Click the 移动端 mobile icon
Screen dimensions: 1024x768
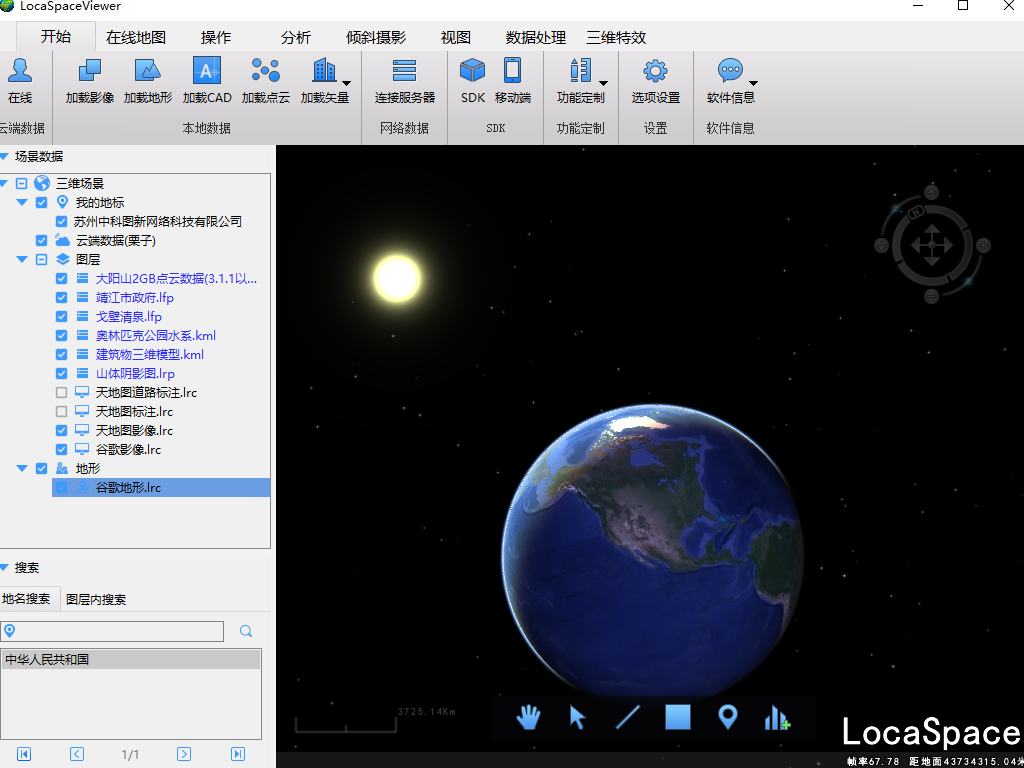512,71
